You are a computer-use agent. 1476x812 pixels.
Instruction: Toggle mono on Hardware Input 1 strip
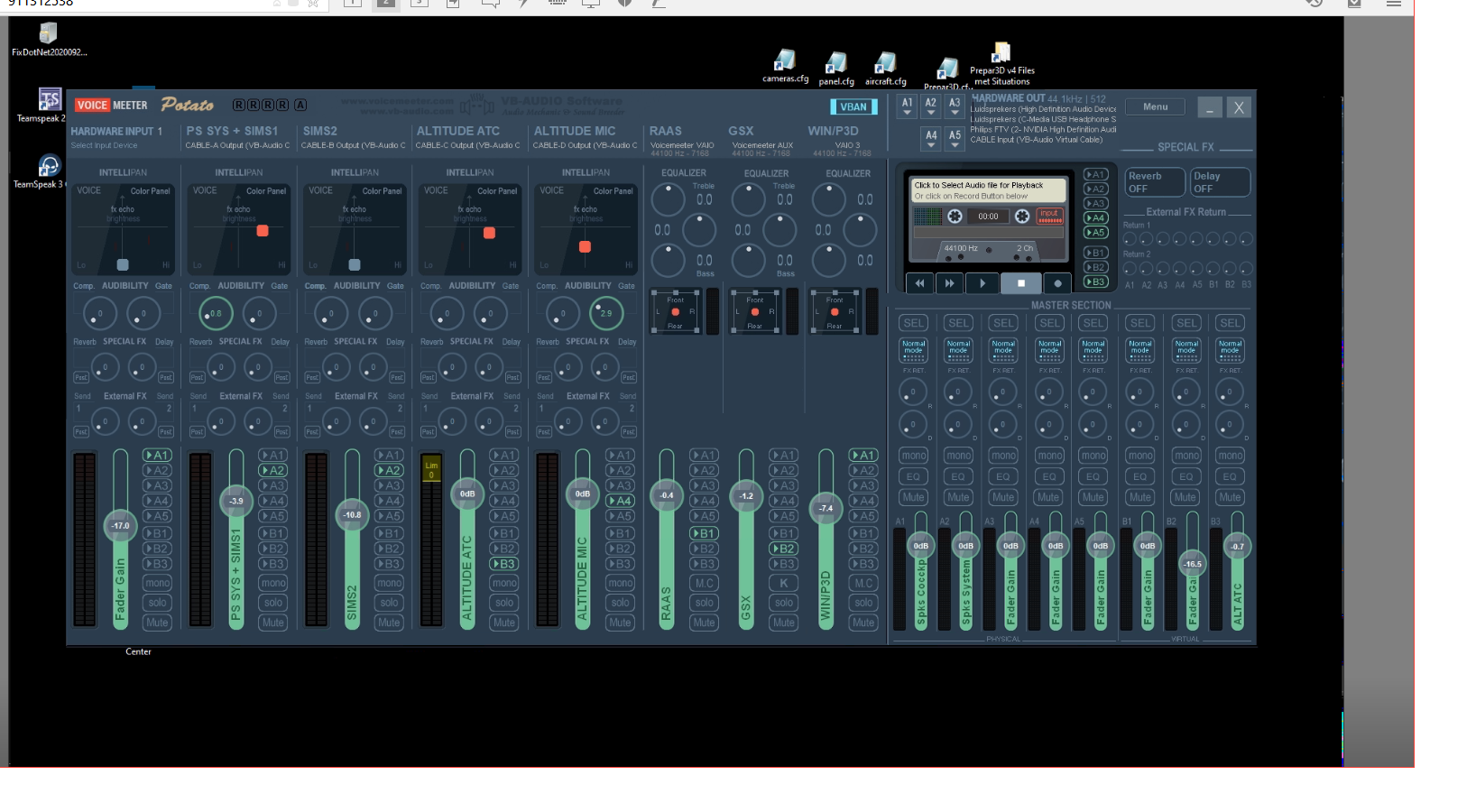pyautogui.click(x=157, y=583)
